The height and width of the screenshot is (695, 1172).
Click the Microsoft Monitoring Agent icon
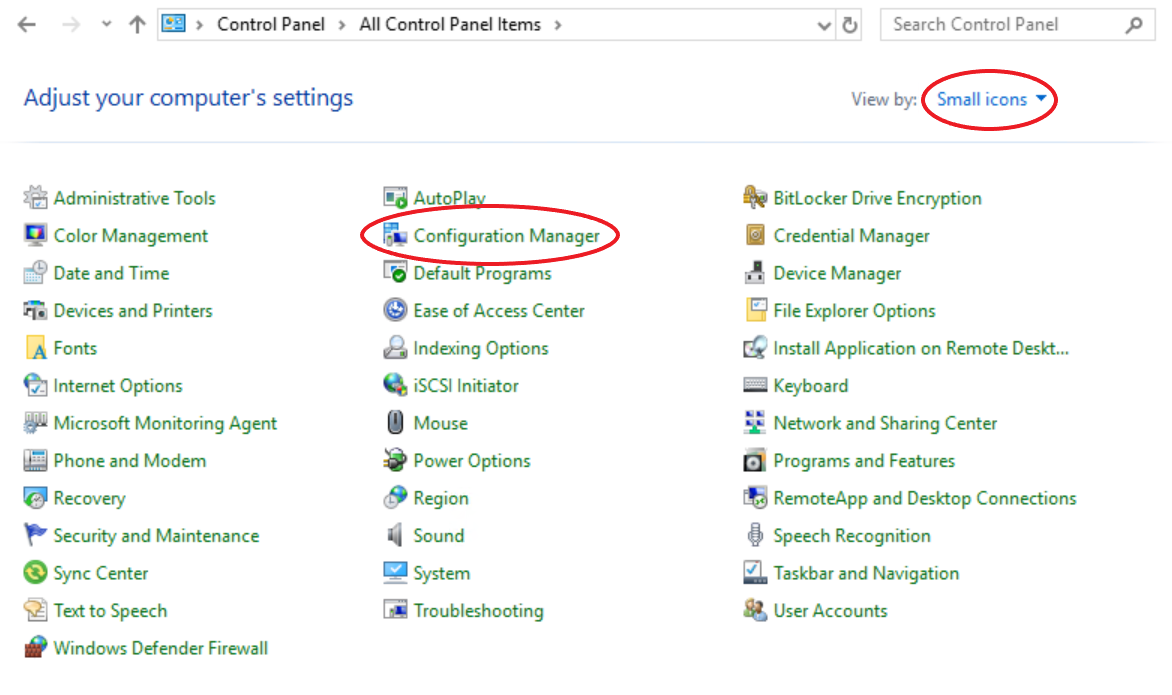tap(35, 423)
